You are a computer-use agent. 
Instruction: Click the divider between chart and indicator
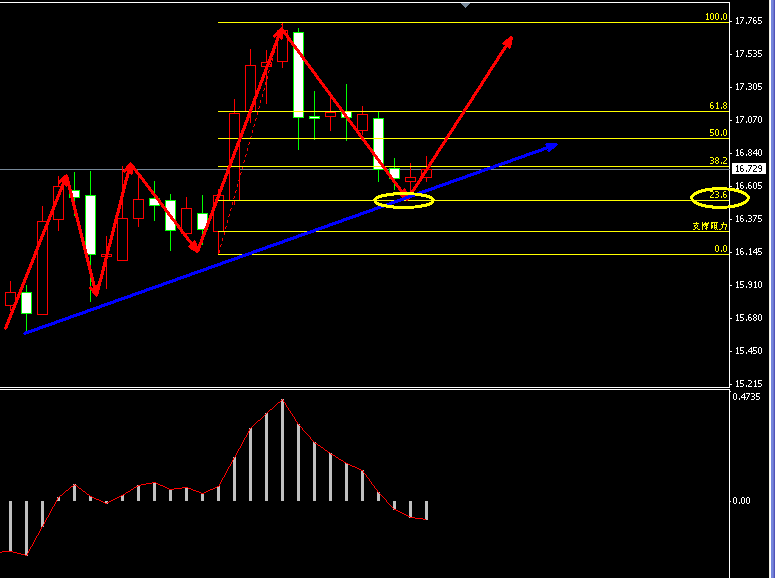point(365,389)
